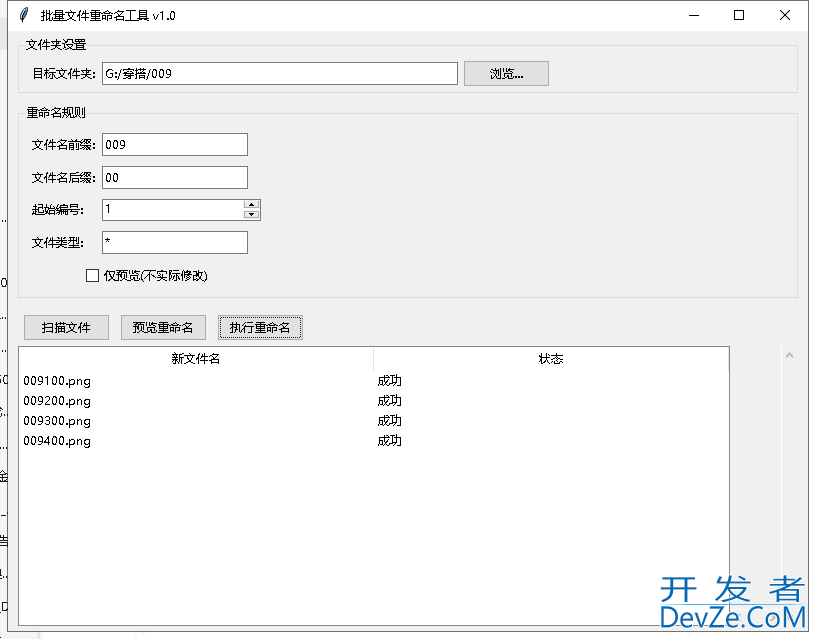Click the 执行重命名 execute rename button
This screenshot has width=816, height=639.
click(260, 327)
